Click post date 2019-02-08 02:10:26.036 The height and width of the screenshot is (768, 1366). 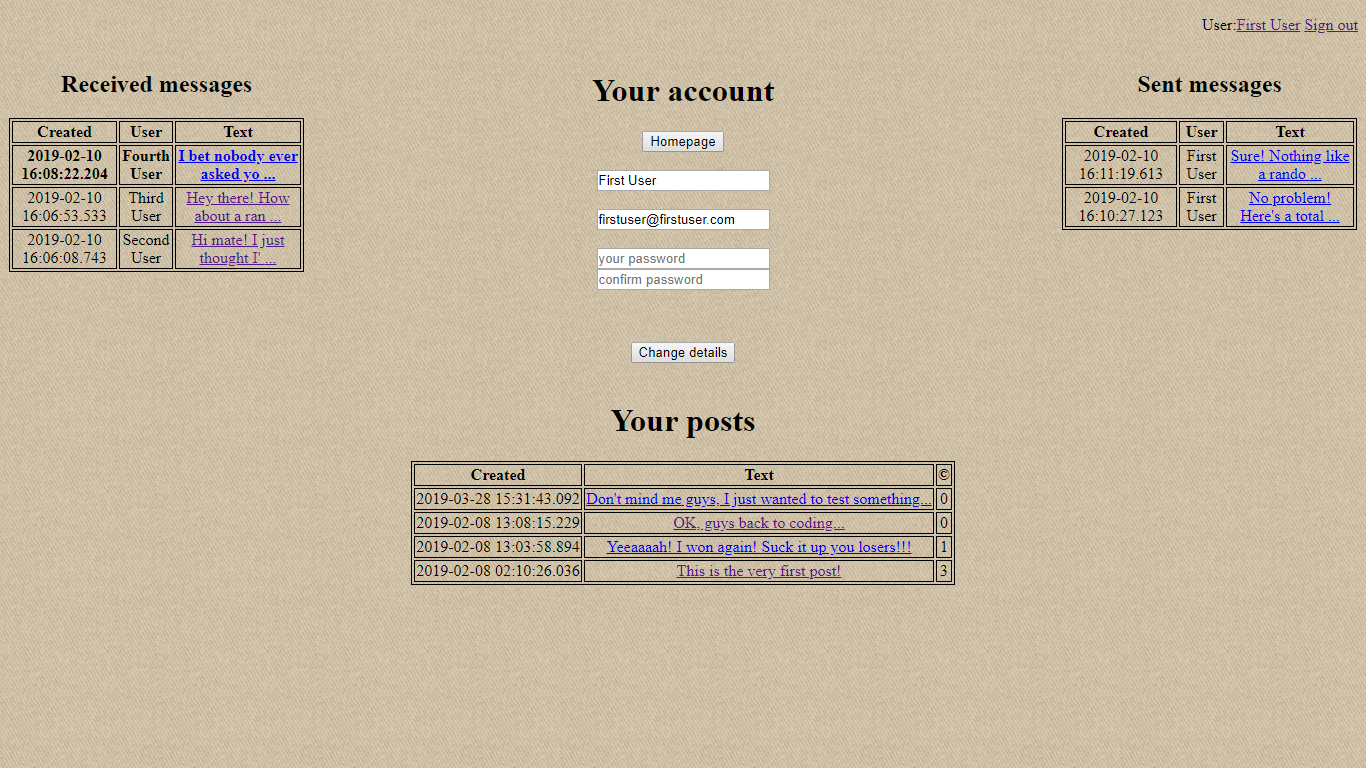pos(498,571)
